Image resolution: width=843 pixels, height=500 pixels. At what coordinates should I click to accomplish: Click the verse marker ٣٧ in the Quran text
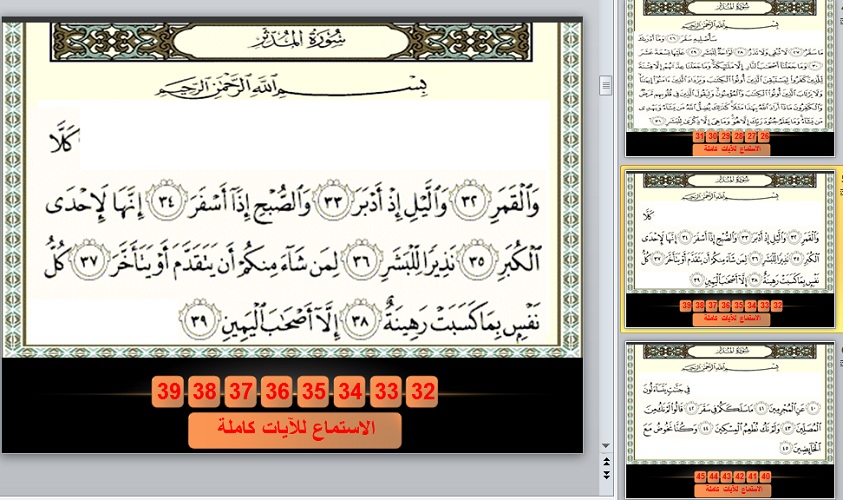(x=89, y=260)
